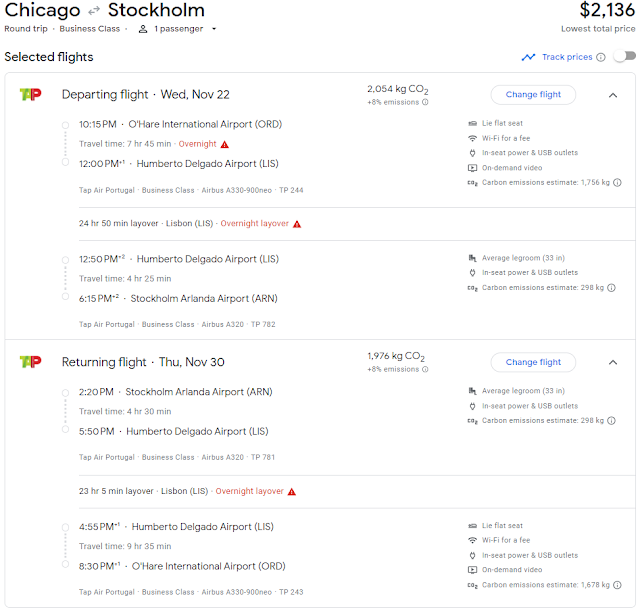Click red warning icon beside Overnight travel time
This screenshot has height=613, width=640.
pyautogui.click(x=224, y=144)
